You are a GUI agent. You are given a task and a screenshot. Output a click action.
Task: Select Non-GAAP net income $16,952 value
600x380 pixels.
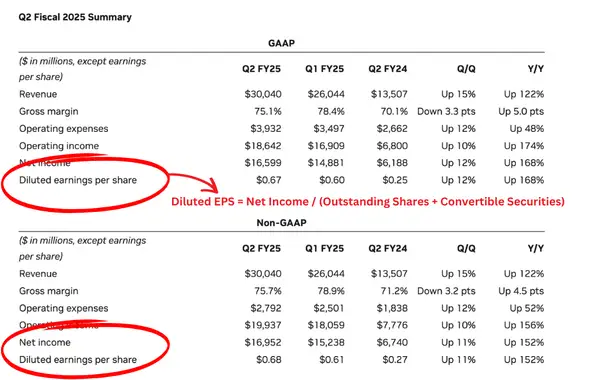pyautogui.click(x=263, y=342)
